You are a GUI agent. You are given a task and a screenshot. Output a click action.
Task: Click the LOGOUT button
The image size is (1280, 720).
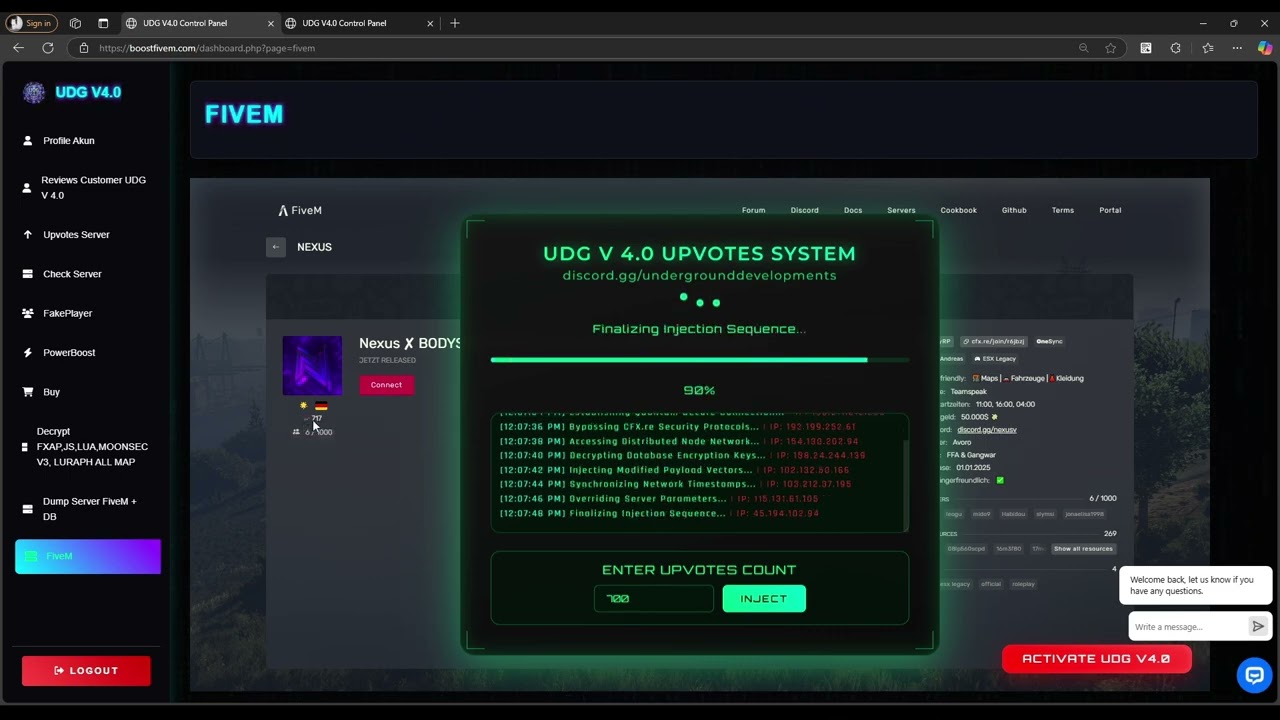tap(86, 671)
